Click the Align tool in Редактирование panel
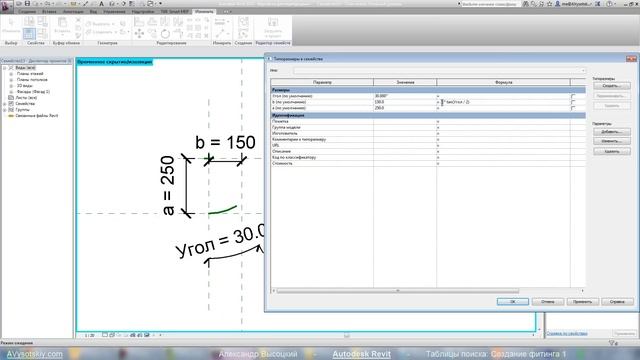640x360 pixels. (x=139, y=21)
